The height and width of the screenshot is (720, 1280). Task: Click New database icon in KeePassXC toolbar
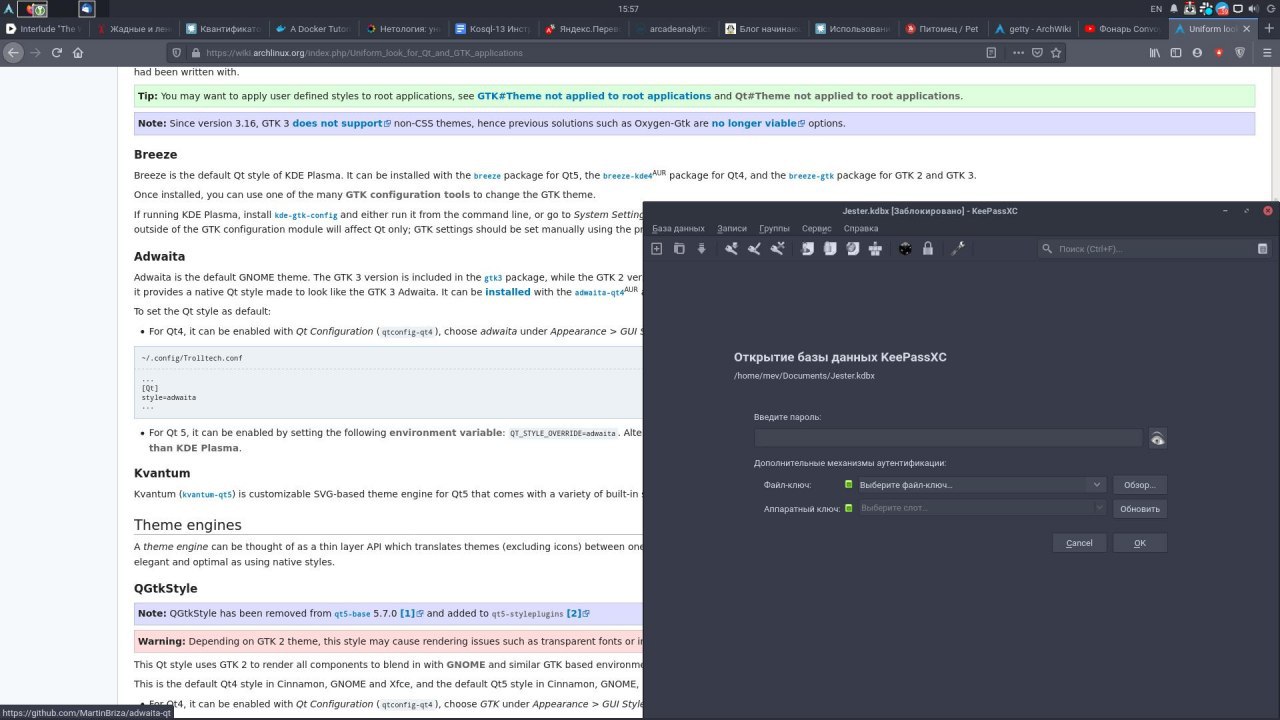coord(657,249)
